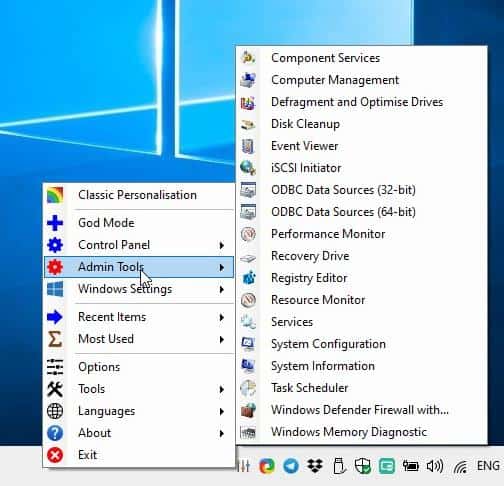Click the iSCSI Initiator globe icon
The height and width of the screenshot is (486, 504).
[248, 168]
